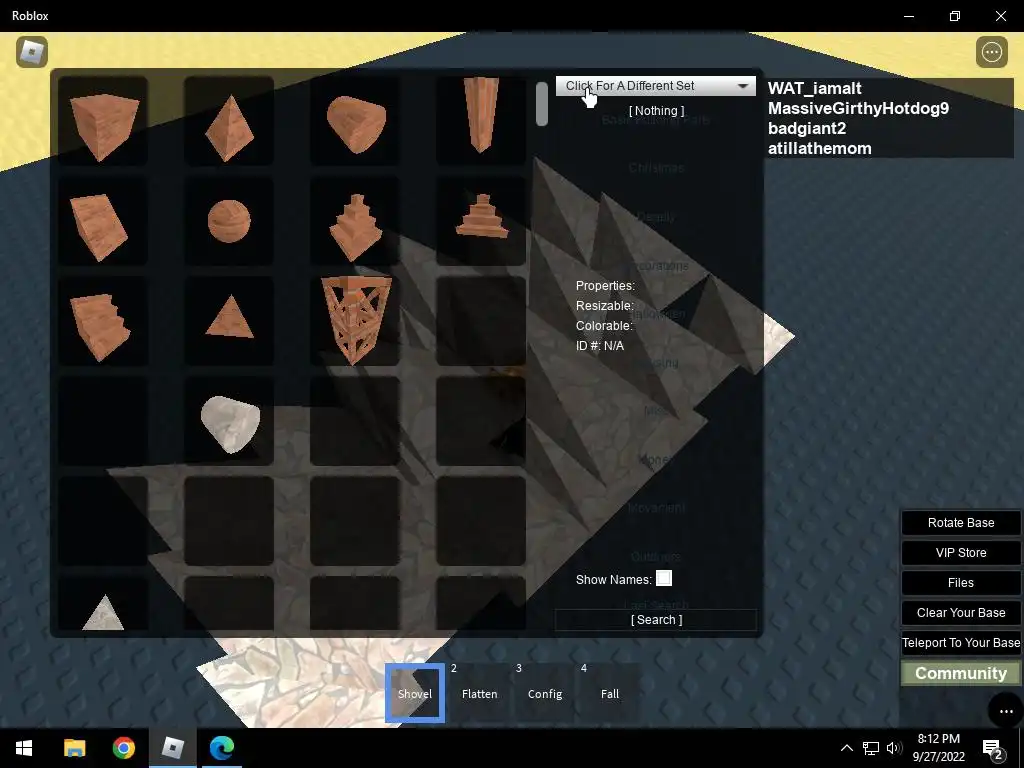1024x768 pixels.
Task: Open the Roblox menu icon
Action: pyautogui.click(x=32, y=52)
